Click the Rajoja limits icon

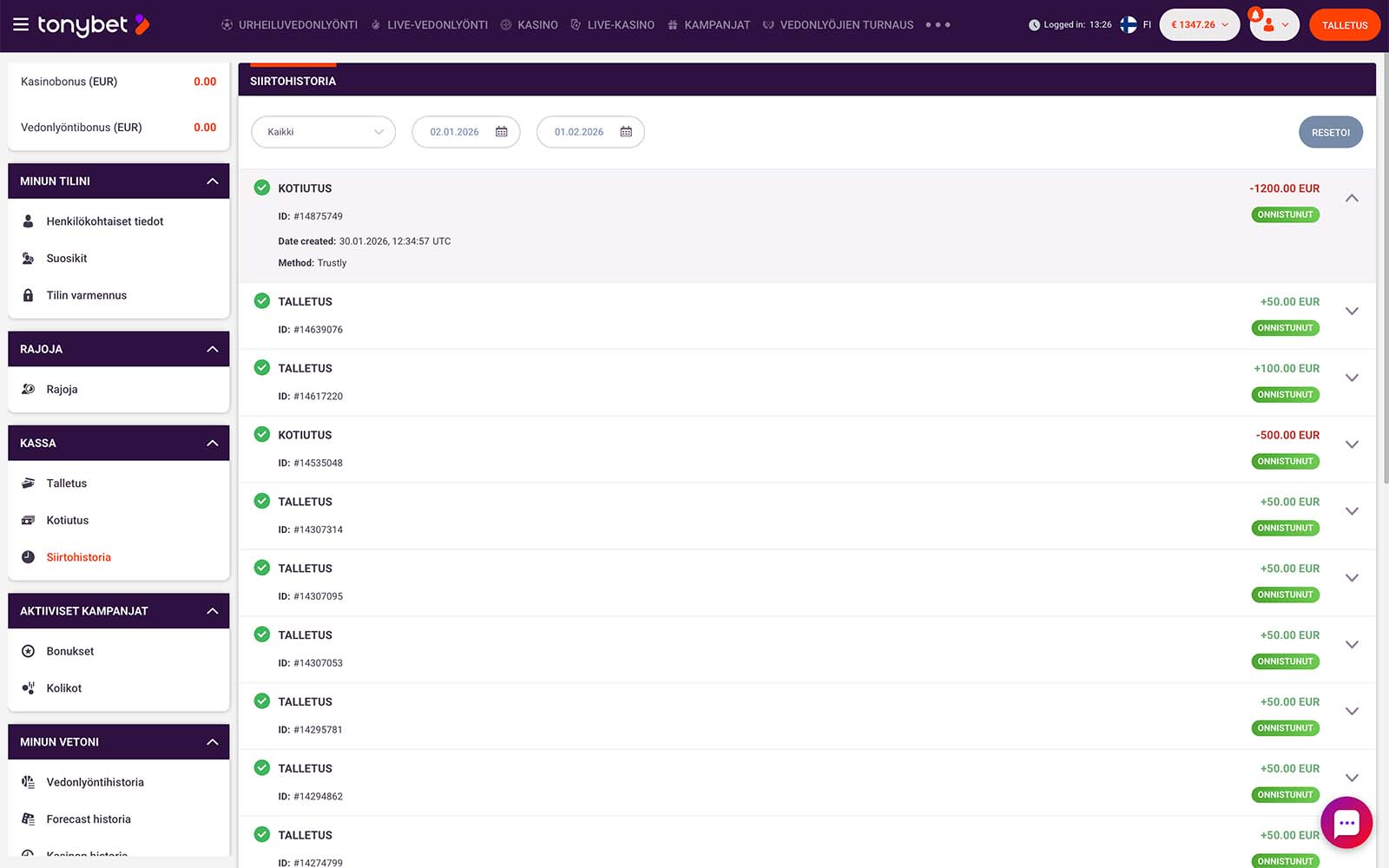(x=28, y=390)
